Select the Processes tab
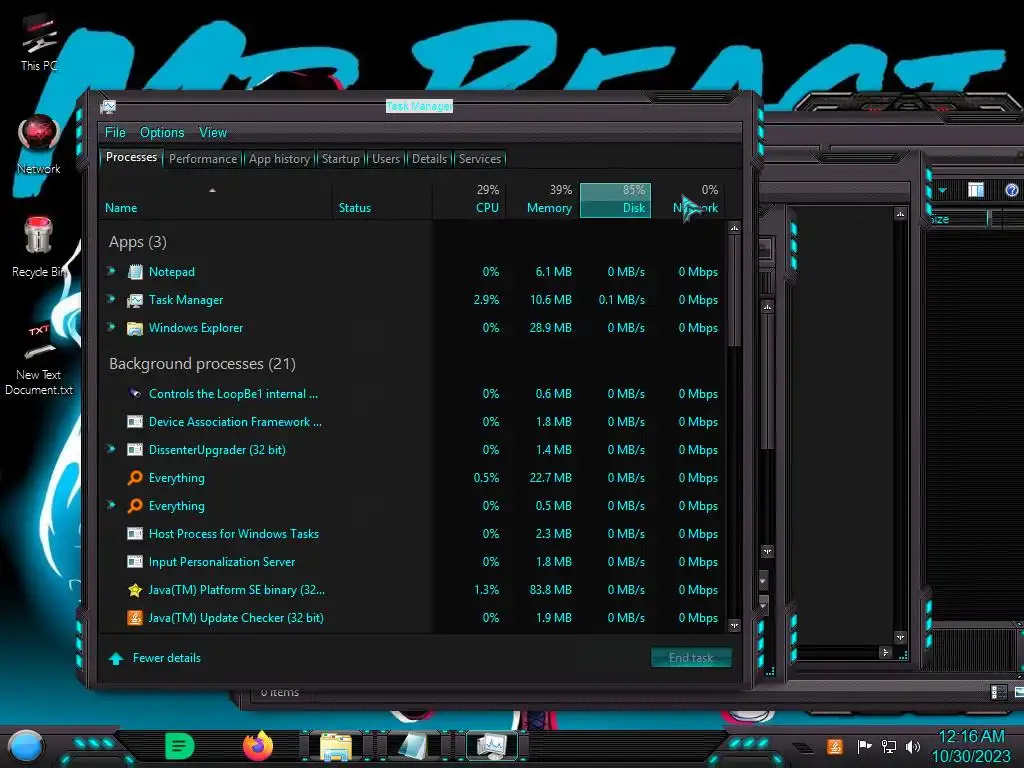This screenshot has height=768, width=1024. click(131, 157)
